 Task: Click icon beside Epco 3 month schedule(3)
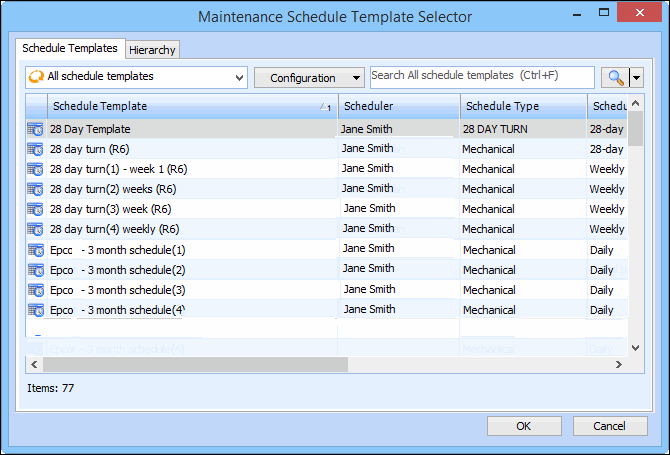36,289
